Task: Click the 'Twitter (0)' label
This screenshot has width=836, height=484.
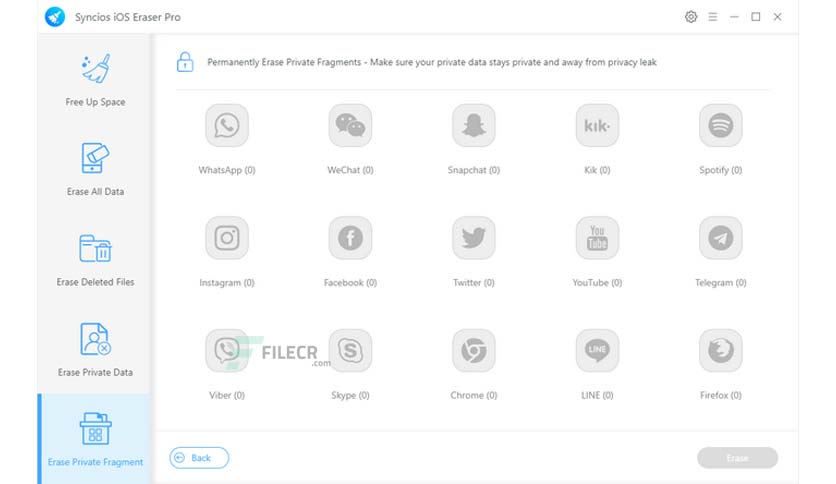Action: [x=473, y=283]
